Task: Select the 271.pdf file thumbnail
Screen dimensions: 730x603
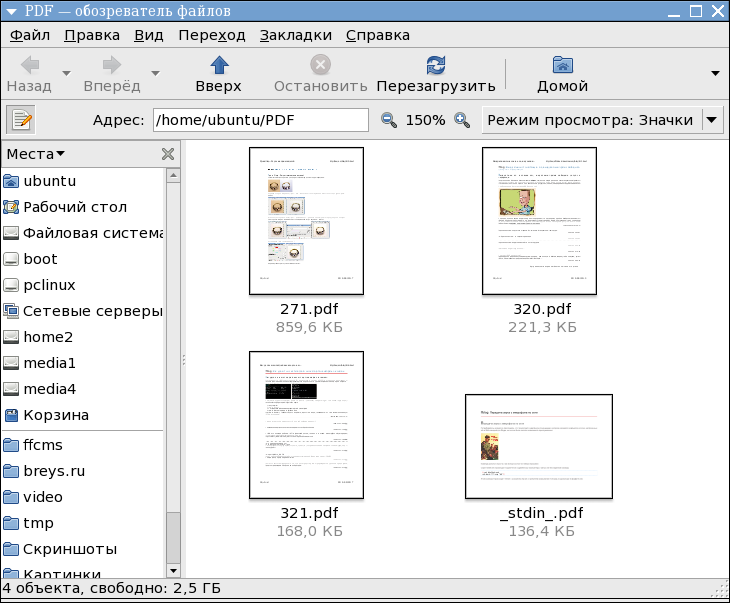Action: coord(306,221)
